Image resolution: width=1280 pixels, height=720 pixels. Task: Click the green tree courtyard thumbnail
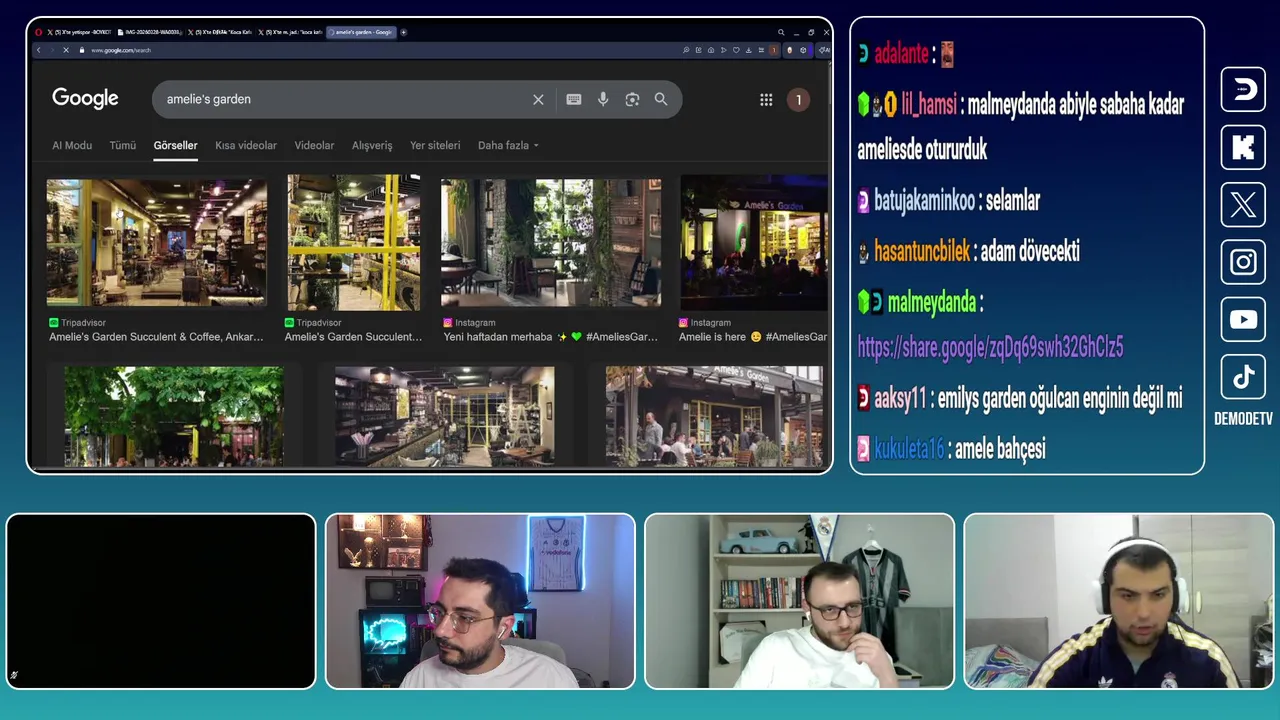(x=174, y=416)
